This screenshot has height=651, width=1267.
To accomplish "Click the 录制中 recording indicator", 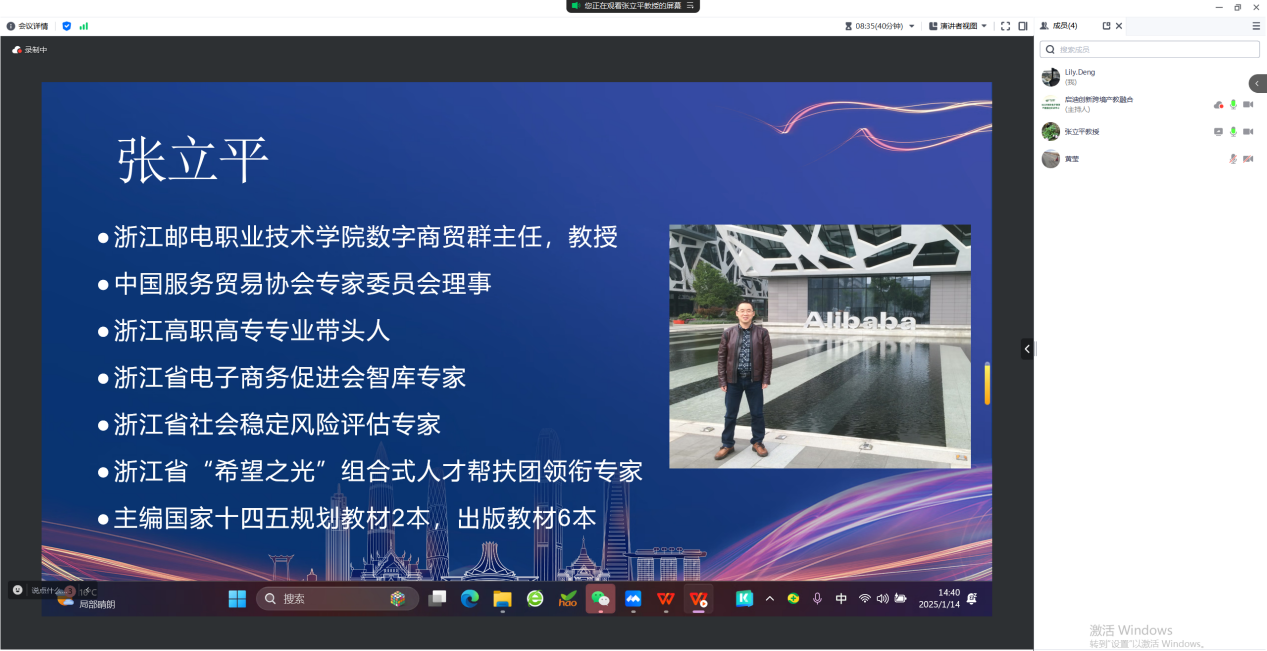I will click(x=30, y=50).
